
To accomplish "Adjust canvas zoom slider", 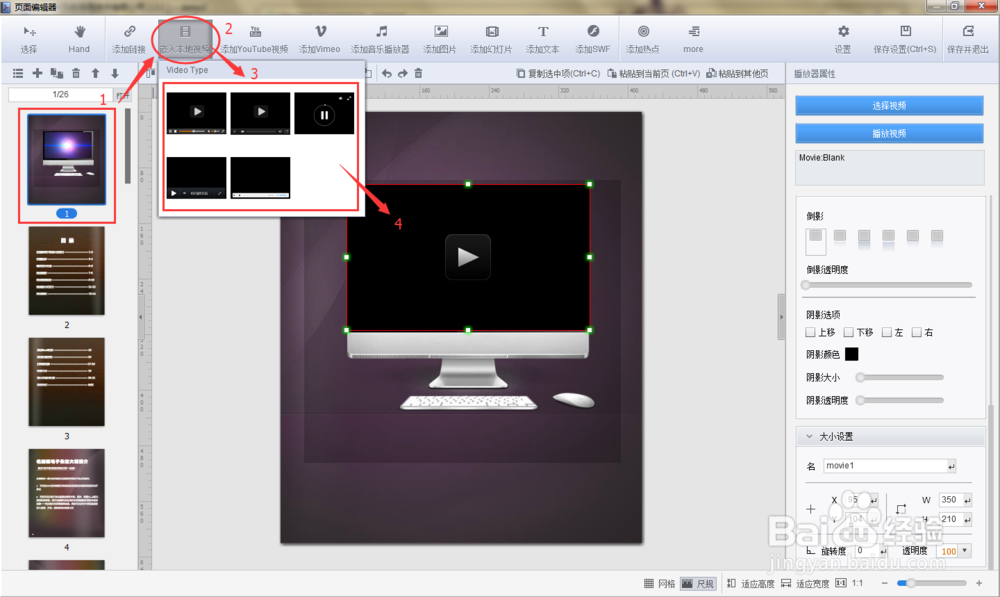I will tap(931, 583).
